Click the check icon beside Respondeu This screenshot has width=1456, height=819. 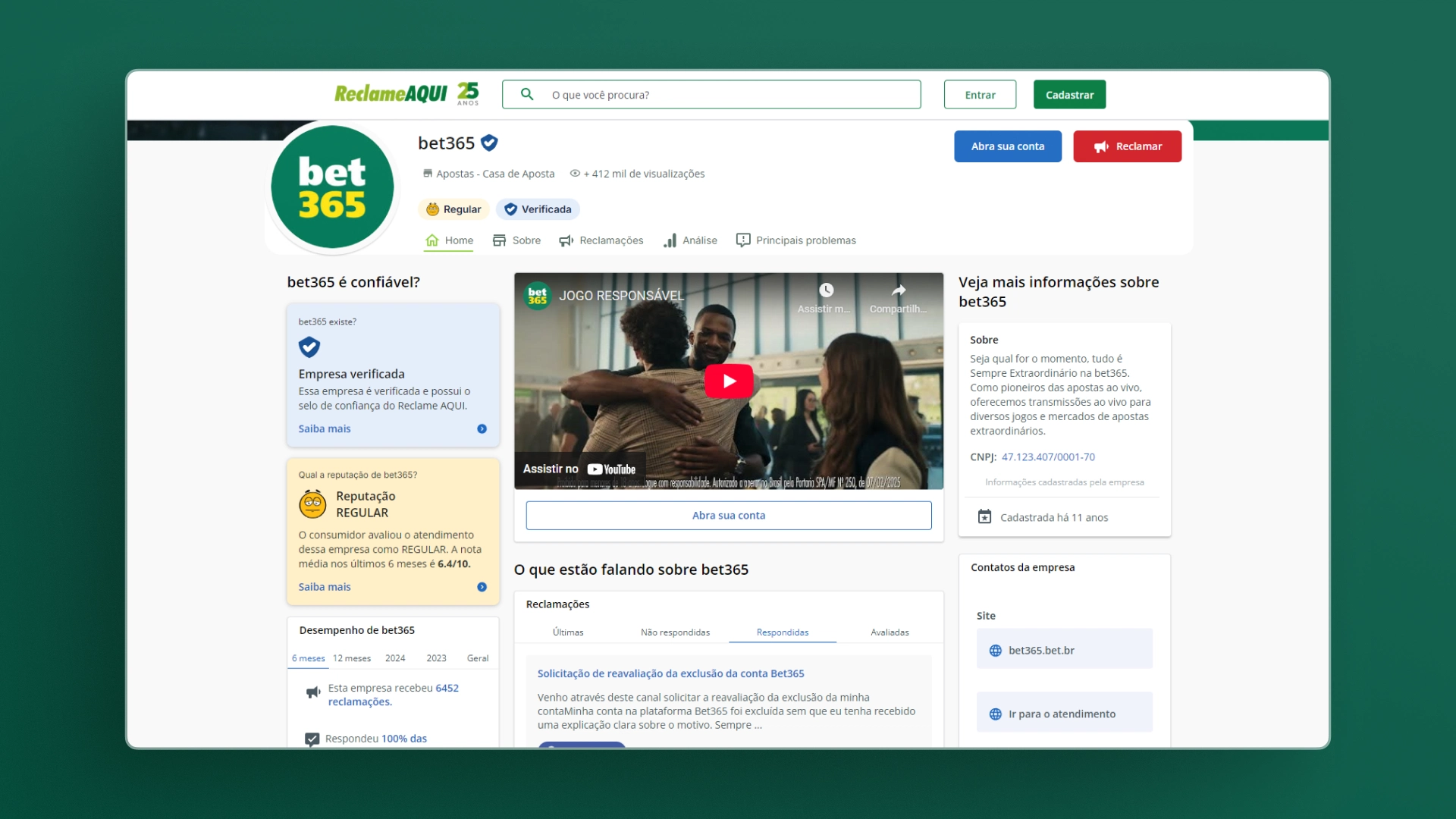tap(312, 739)
